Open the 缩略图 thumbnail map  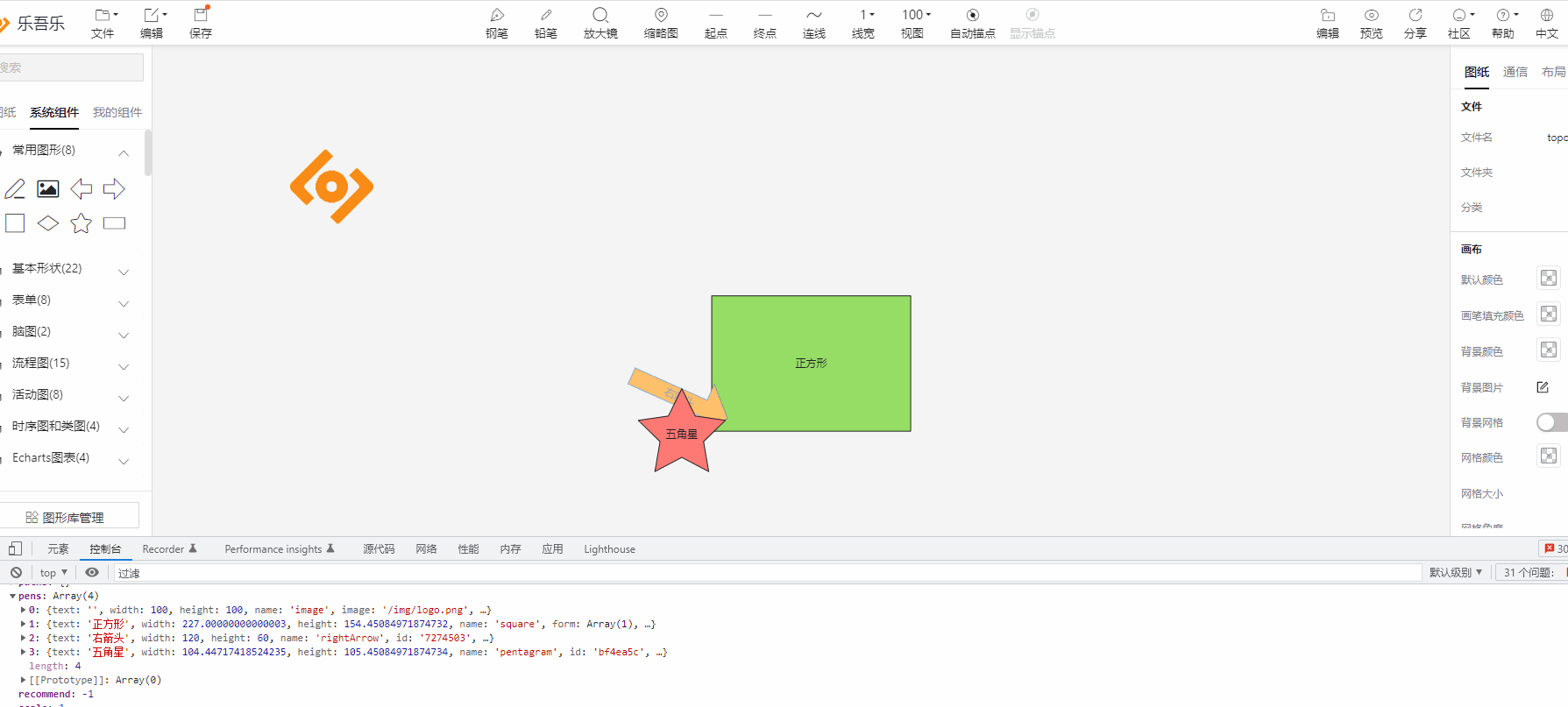(661, 24)
